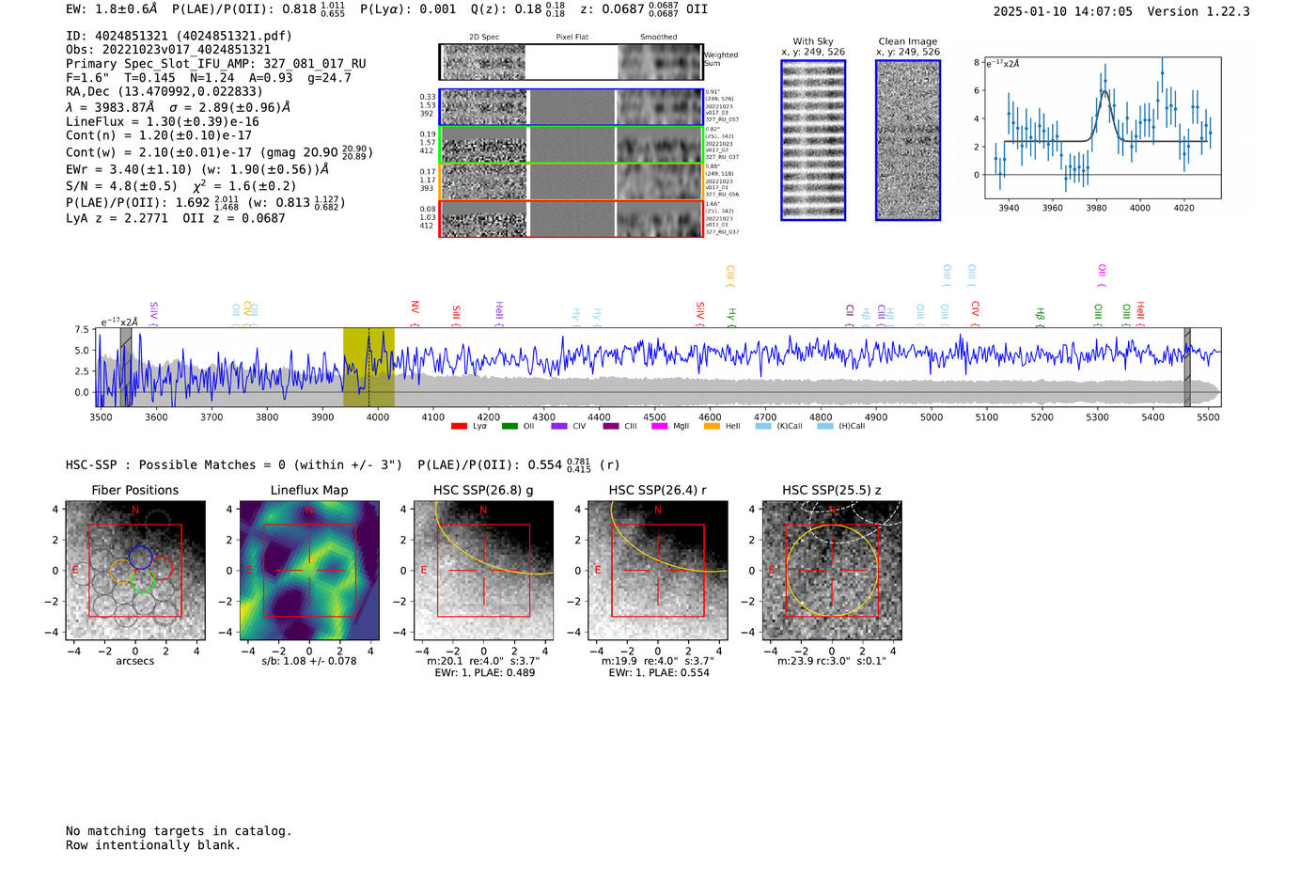Click the red SiII line marker

[x=457, y=315]
